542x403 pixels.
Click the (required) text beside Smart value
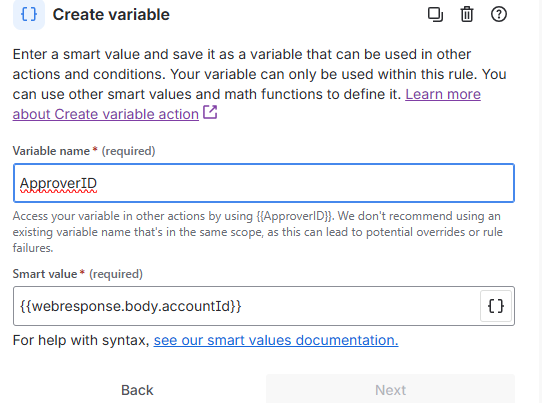point(116,274)
